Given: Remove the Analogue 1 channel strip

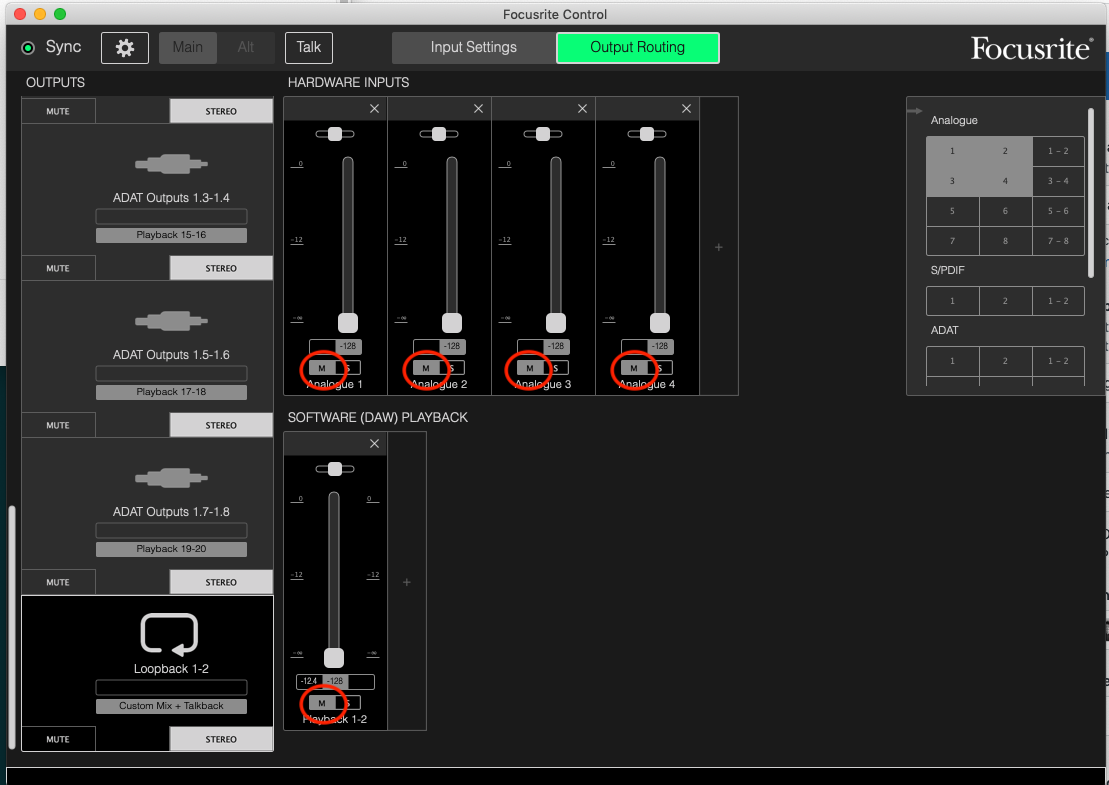Looking at the screenshot, I should click(x=374, y=109).
